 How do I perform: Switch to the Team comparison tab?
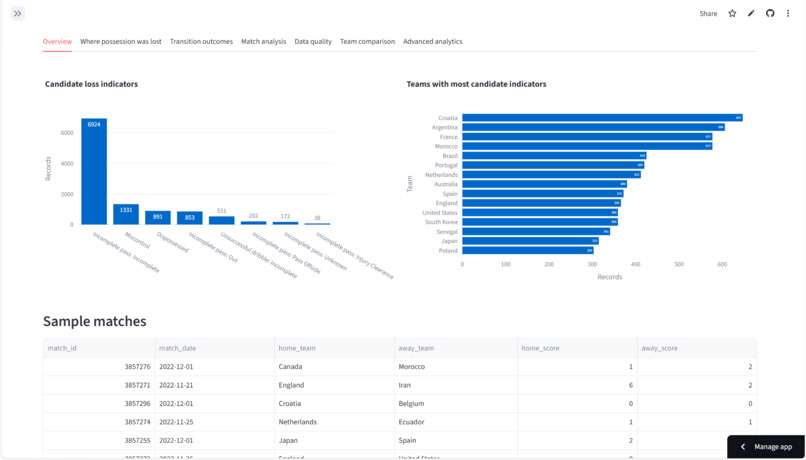[368, 42]
